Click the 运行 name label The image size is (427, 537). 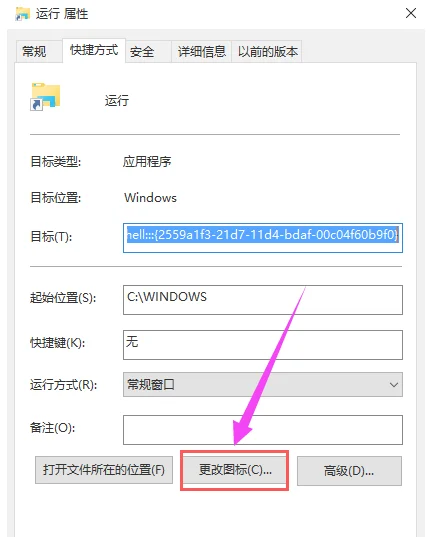pyautogui.click(x=117, y=101)
